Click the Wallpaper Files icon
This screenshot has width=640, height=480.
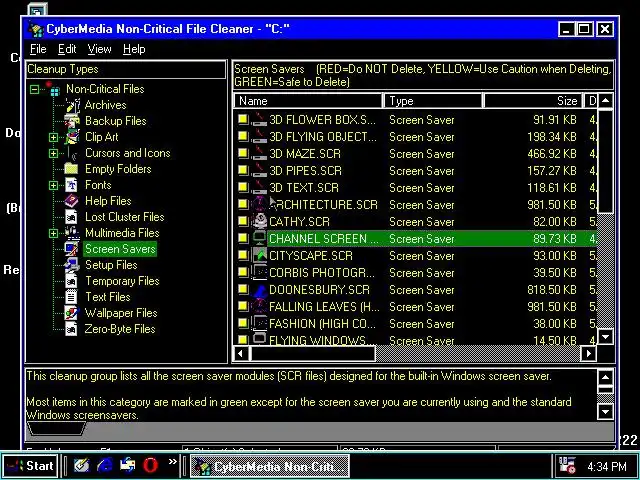[x=71, y=313]
